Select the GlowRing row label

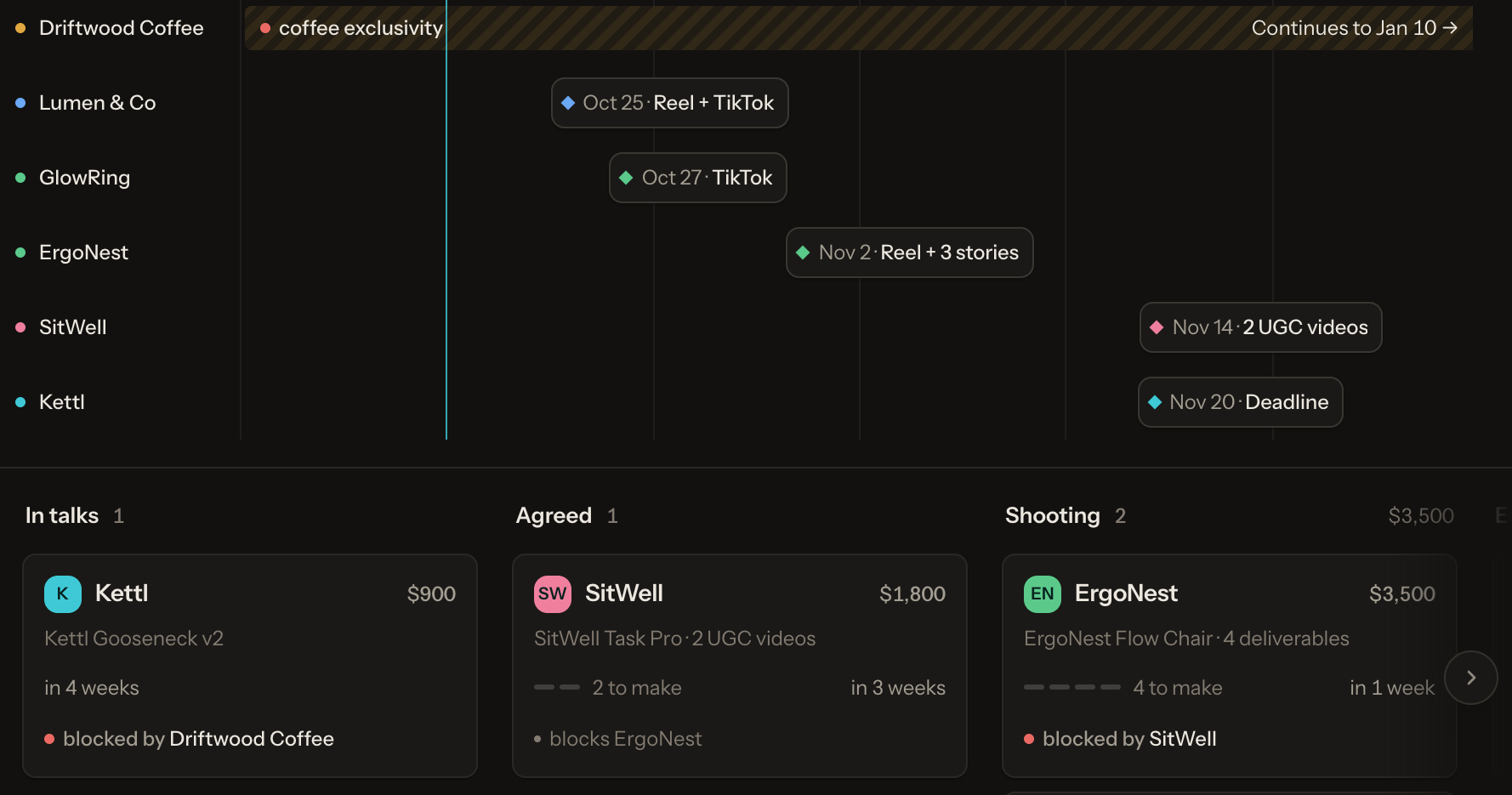[x=84, y=178]
